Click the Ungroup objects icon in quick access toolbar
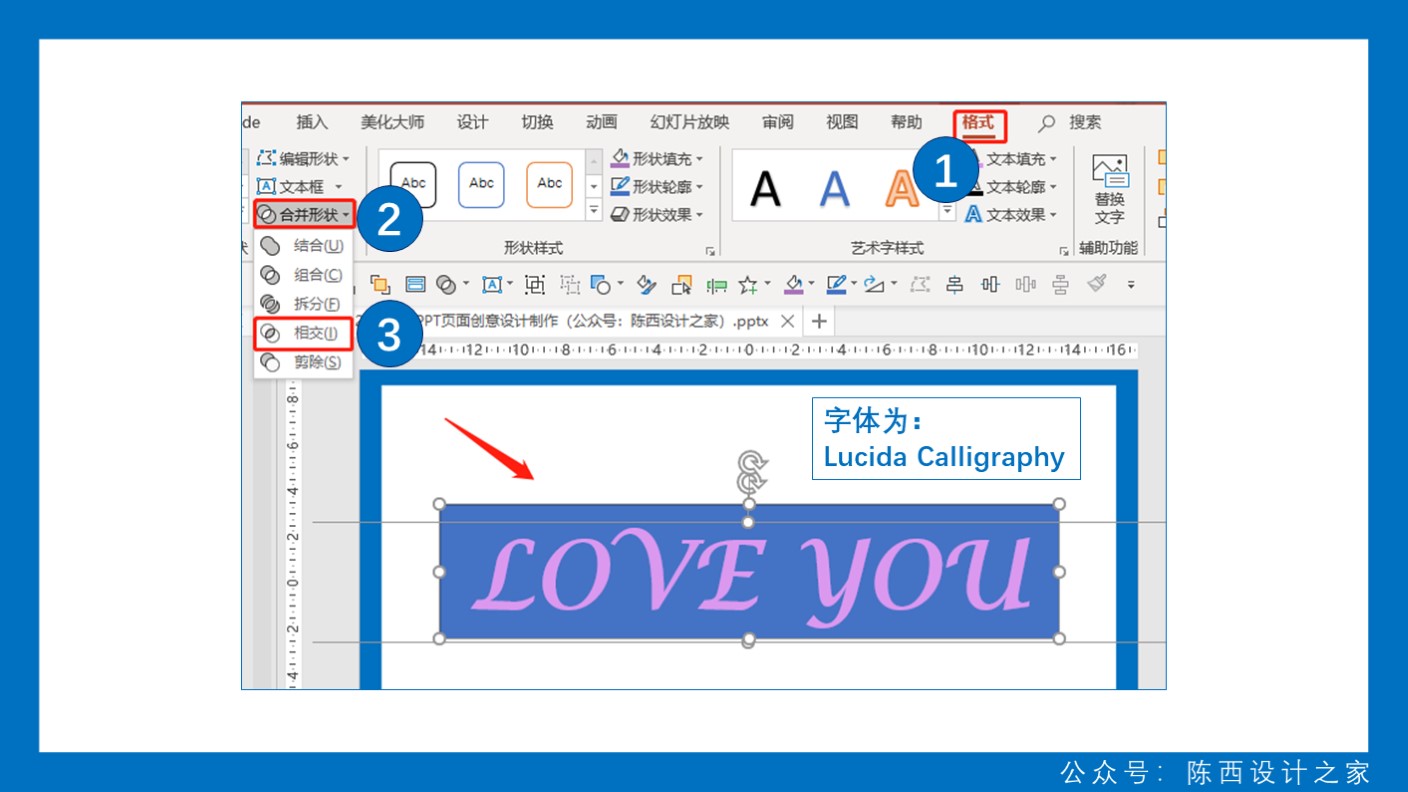 [570, 285]
